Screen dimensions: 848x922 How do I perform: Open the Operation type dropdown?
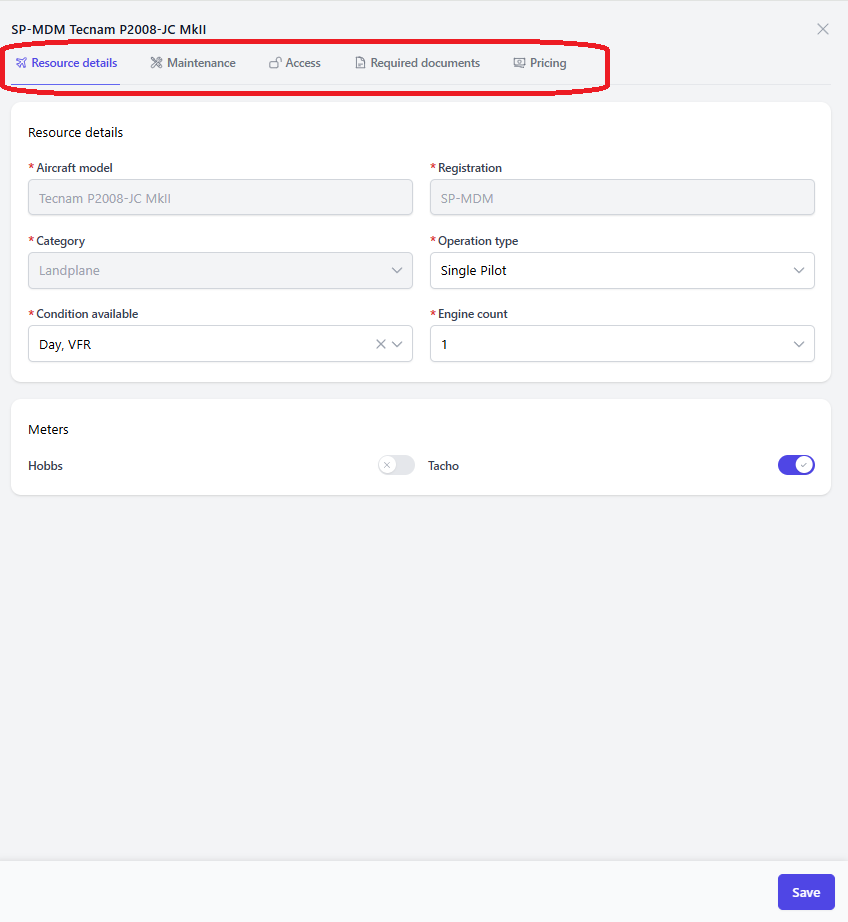622,270
